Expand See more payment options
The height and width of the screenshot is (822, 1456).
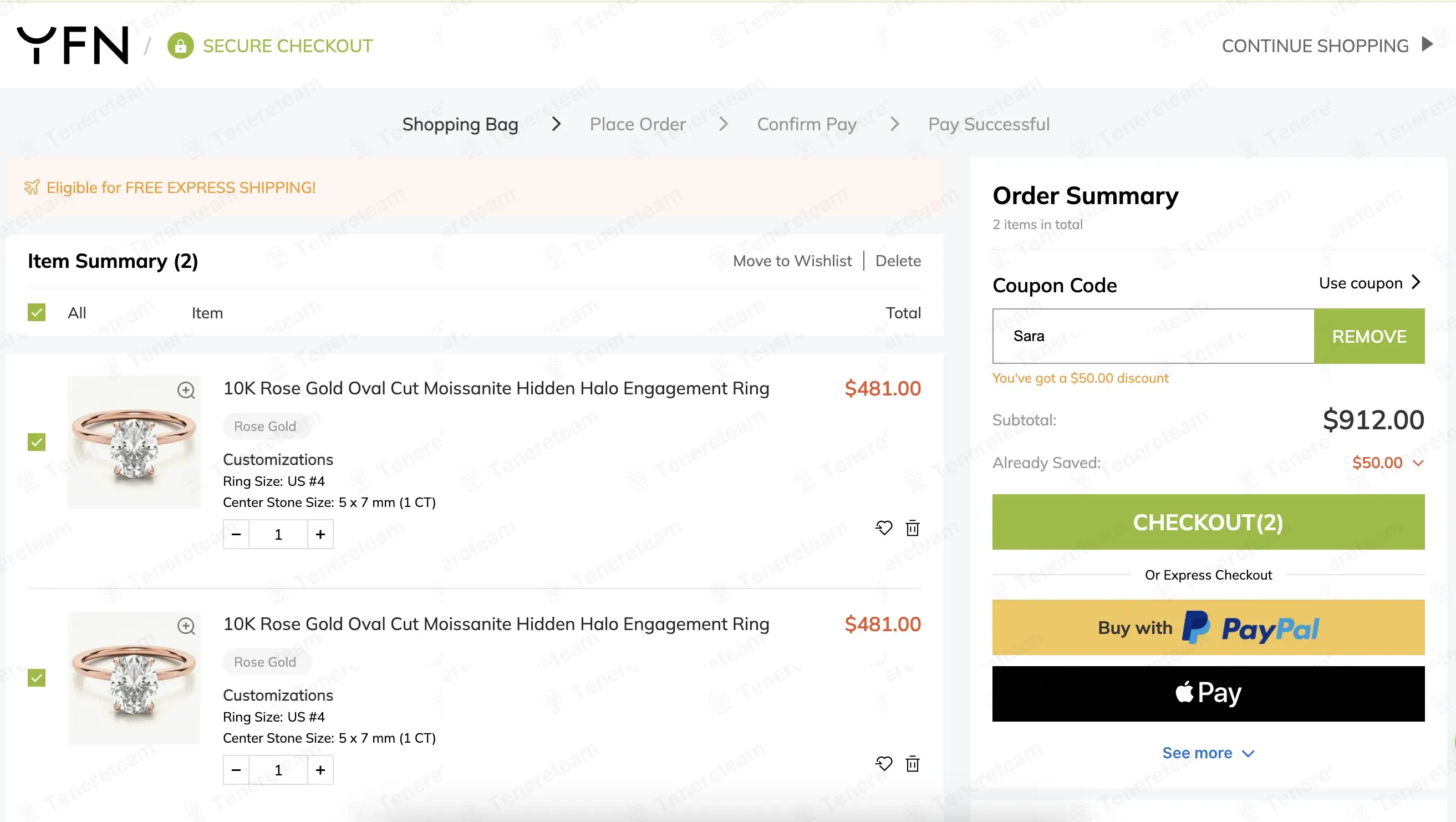[1208, 753]
